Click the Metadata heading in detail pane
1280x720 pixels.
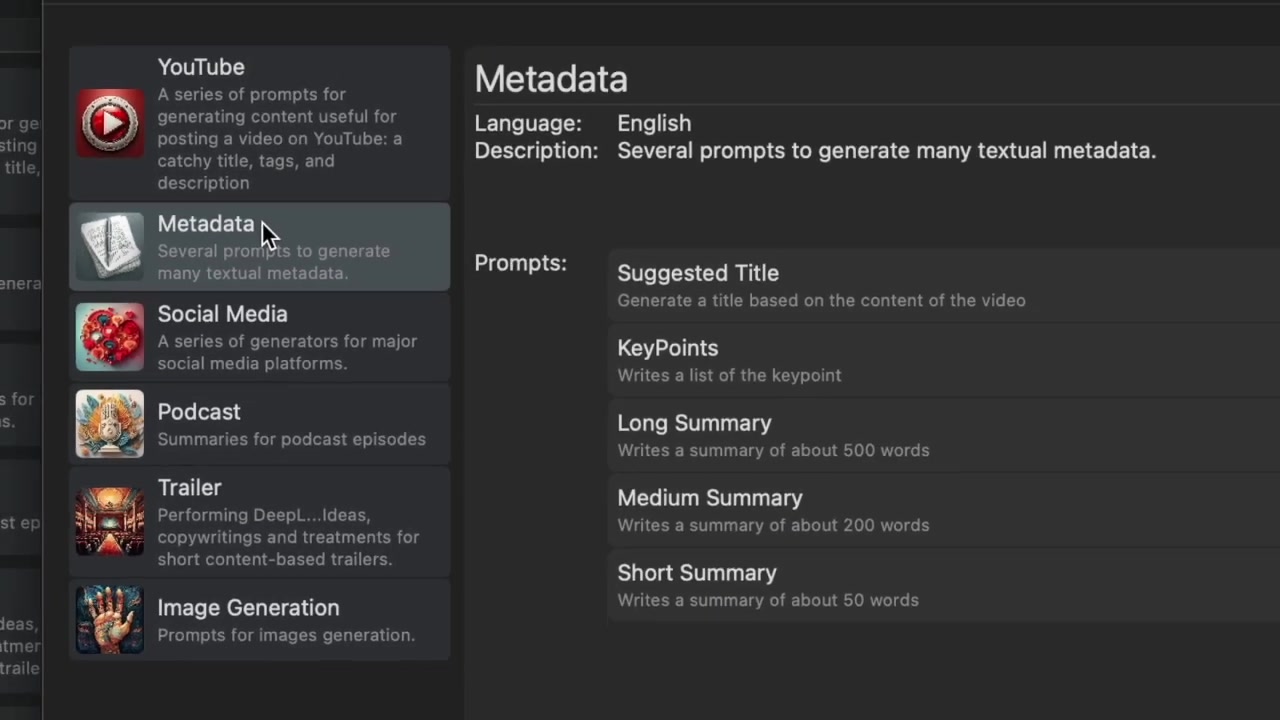click(551, 79)
